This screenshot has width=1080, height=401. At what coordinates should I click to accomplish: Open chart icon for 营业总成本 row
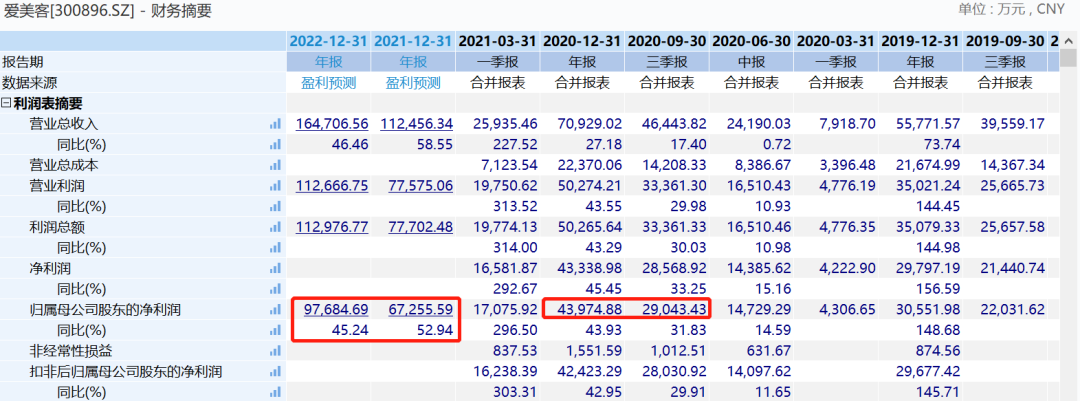[x=276, y=165]
